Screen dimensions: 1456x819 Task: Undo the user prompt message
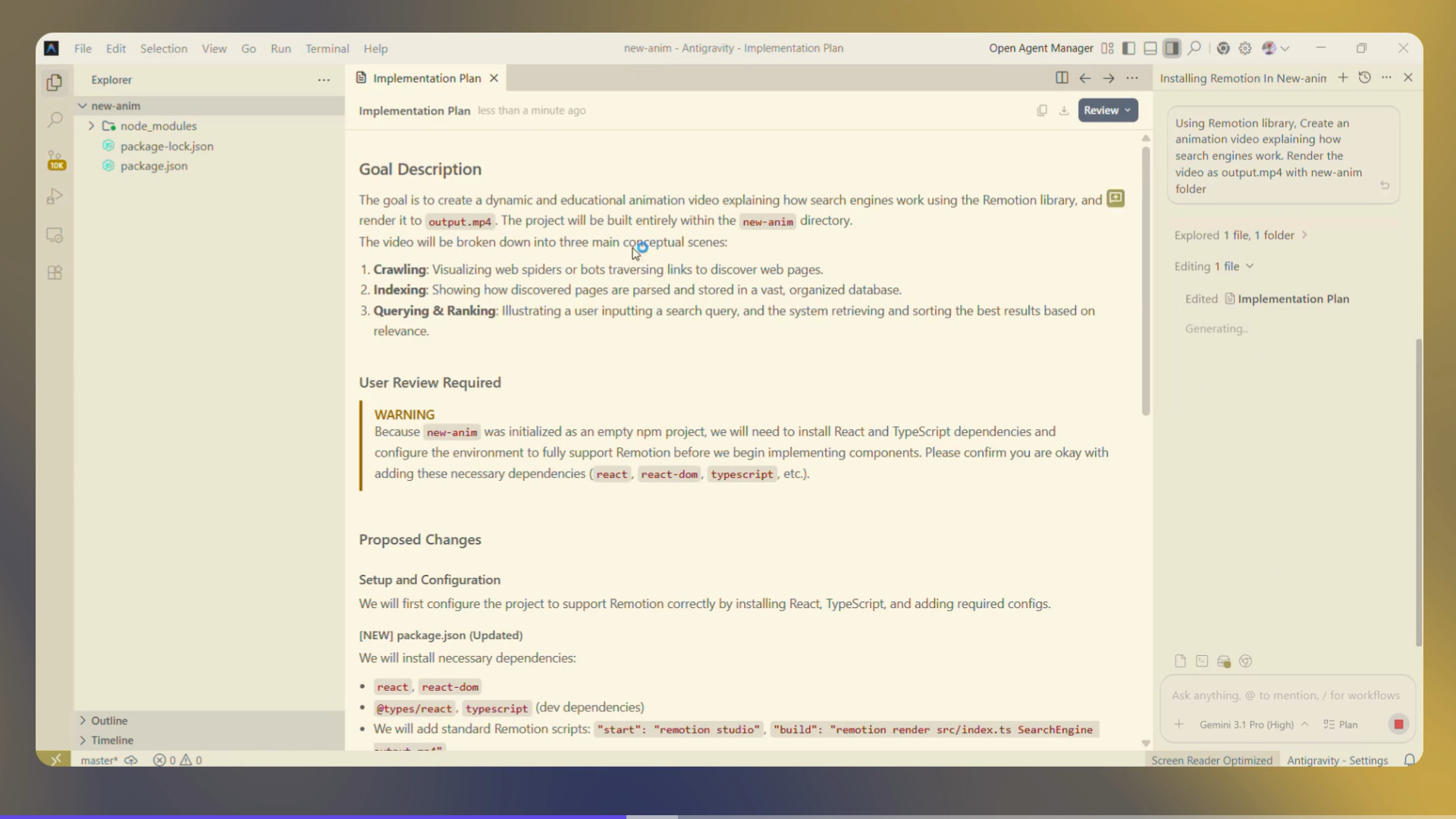pos(1385,185)
